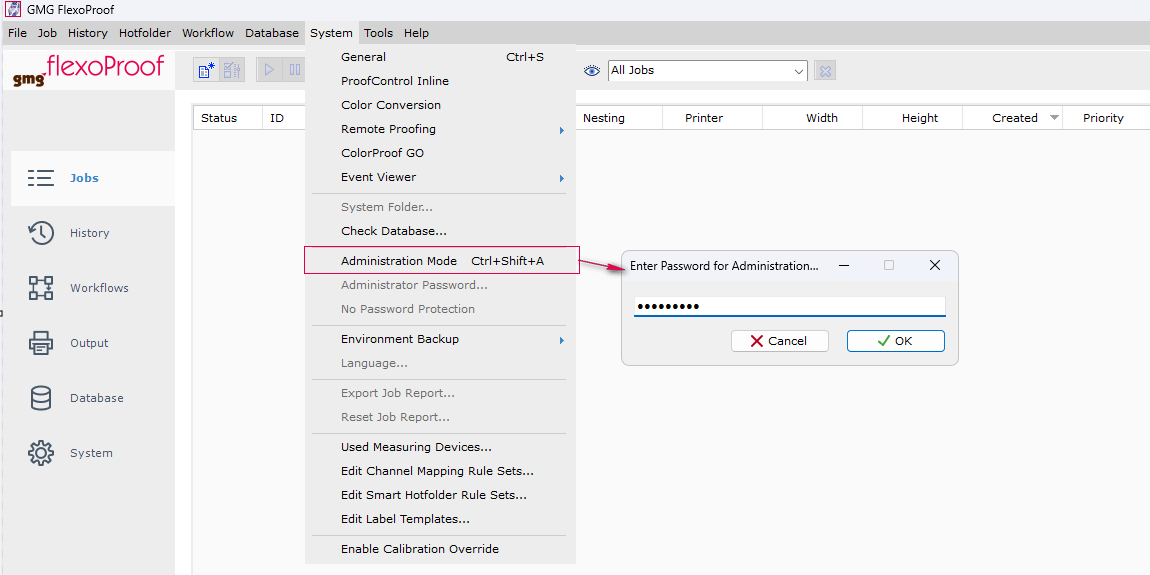Minimize the Enter Password dialog
The image size is (1150, 575).
coord(844,265)
